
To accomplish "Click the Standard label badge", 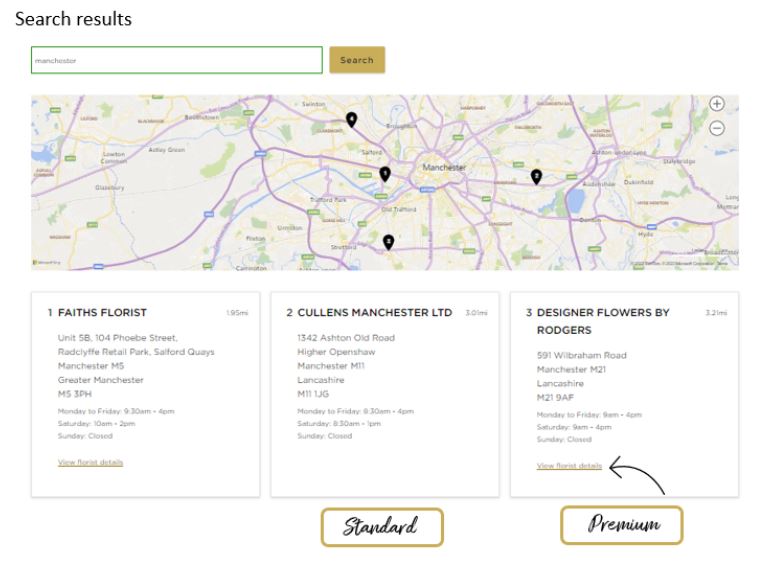I will tap(382, 527).
